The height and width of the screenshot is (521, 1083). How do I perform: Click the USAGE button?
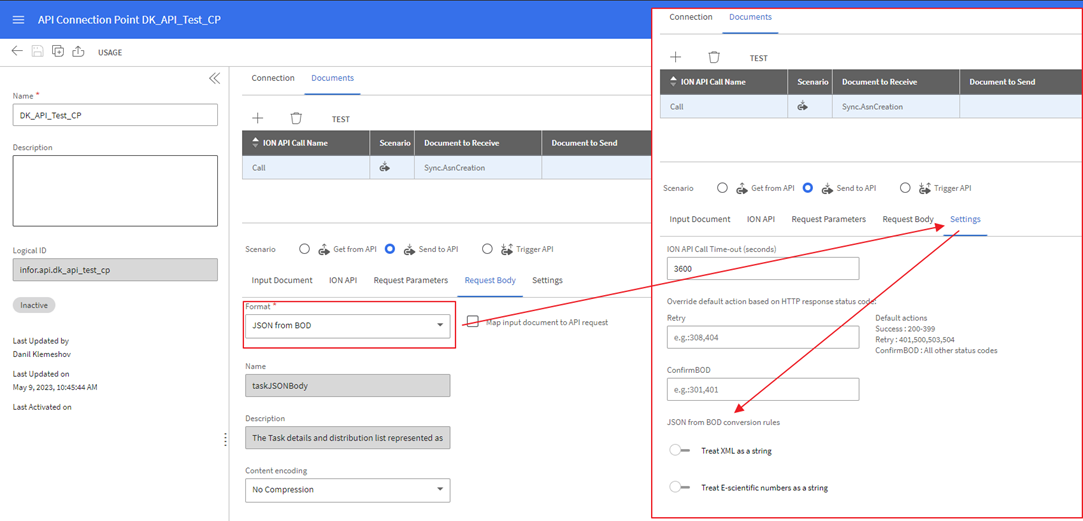tap(110, 53)
